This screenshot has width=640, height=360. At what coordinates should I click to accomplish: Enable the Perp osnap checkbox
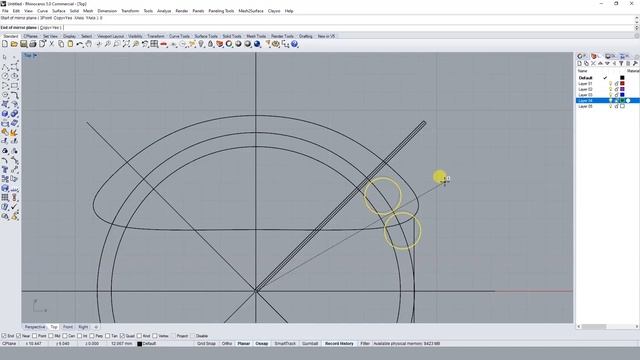91,336
